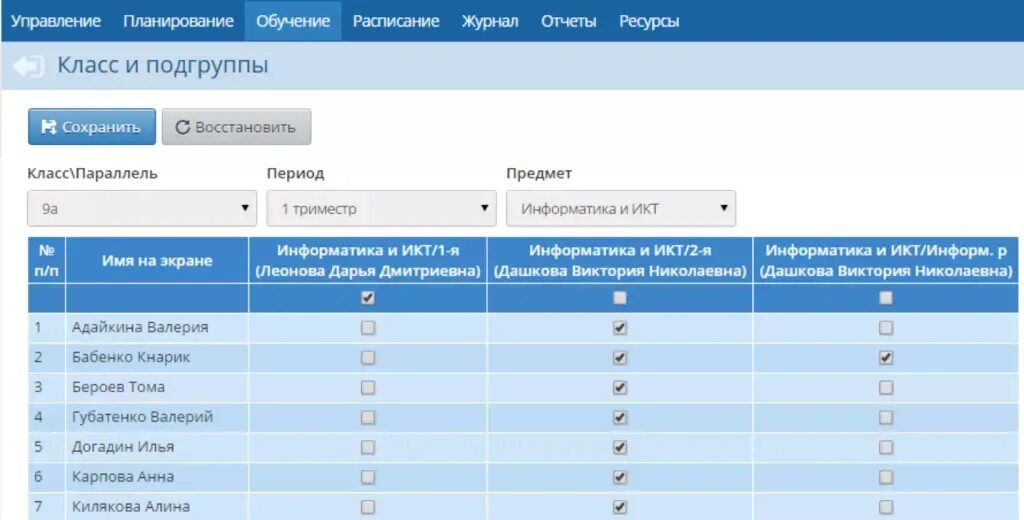1024x520 pixels.
Task: Click student name Бабенко Кнарик
Action: 131,357
